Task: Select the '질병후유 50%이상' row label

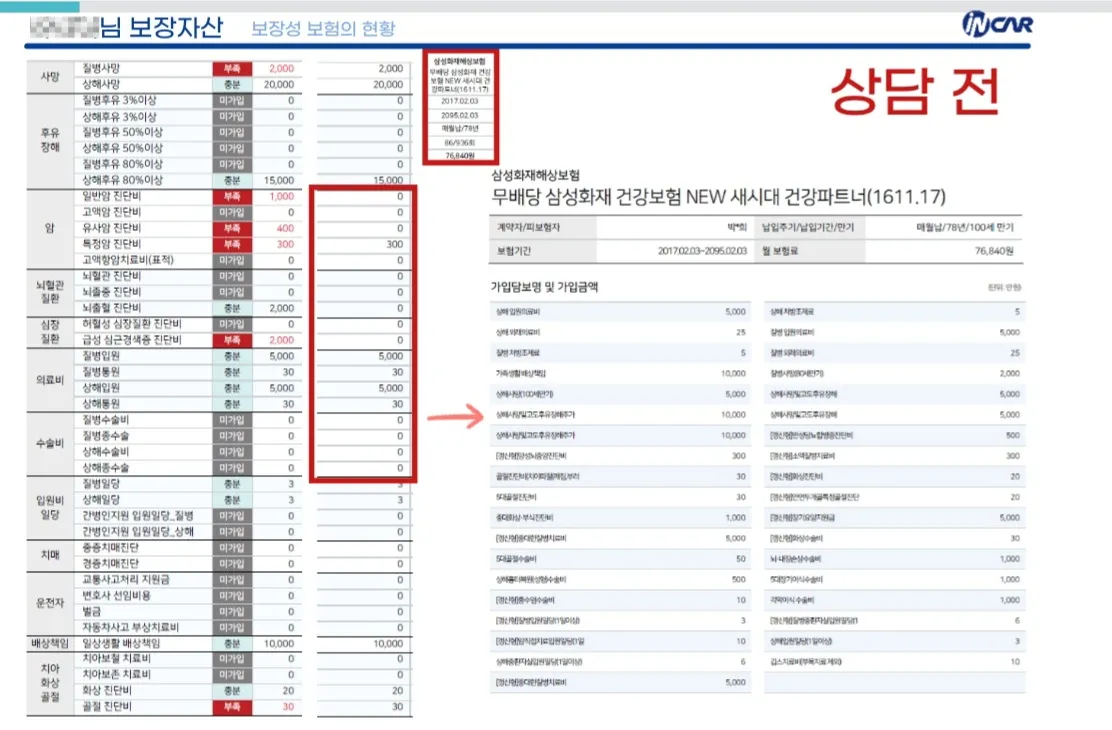Action: (123, 132)
